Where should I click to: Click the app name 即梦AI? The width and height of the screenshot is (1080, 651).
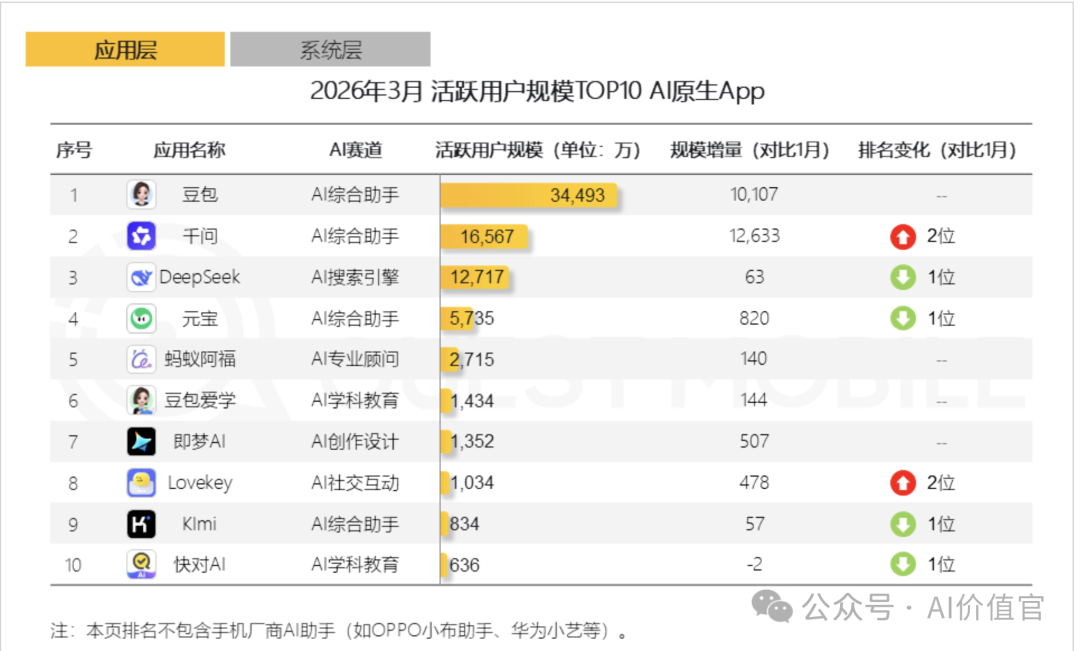[x=200, y=442]
